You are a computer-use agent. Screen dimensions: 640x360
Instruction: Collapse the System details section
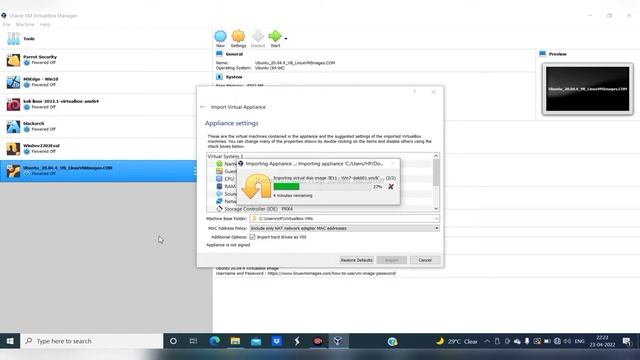click(233, 77)
